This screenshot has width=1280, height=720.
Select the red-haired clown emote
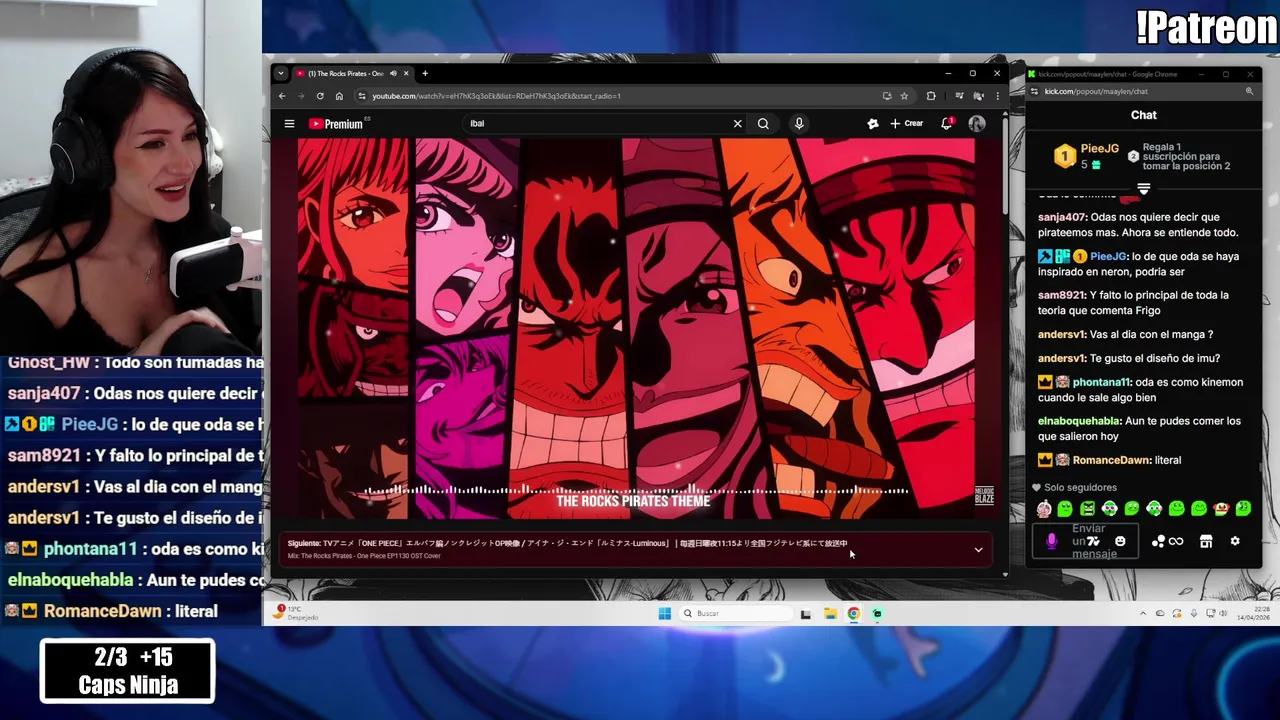coord(1221,509)
